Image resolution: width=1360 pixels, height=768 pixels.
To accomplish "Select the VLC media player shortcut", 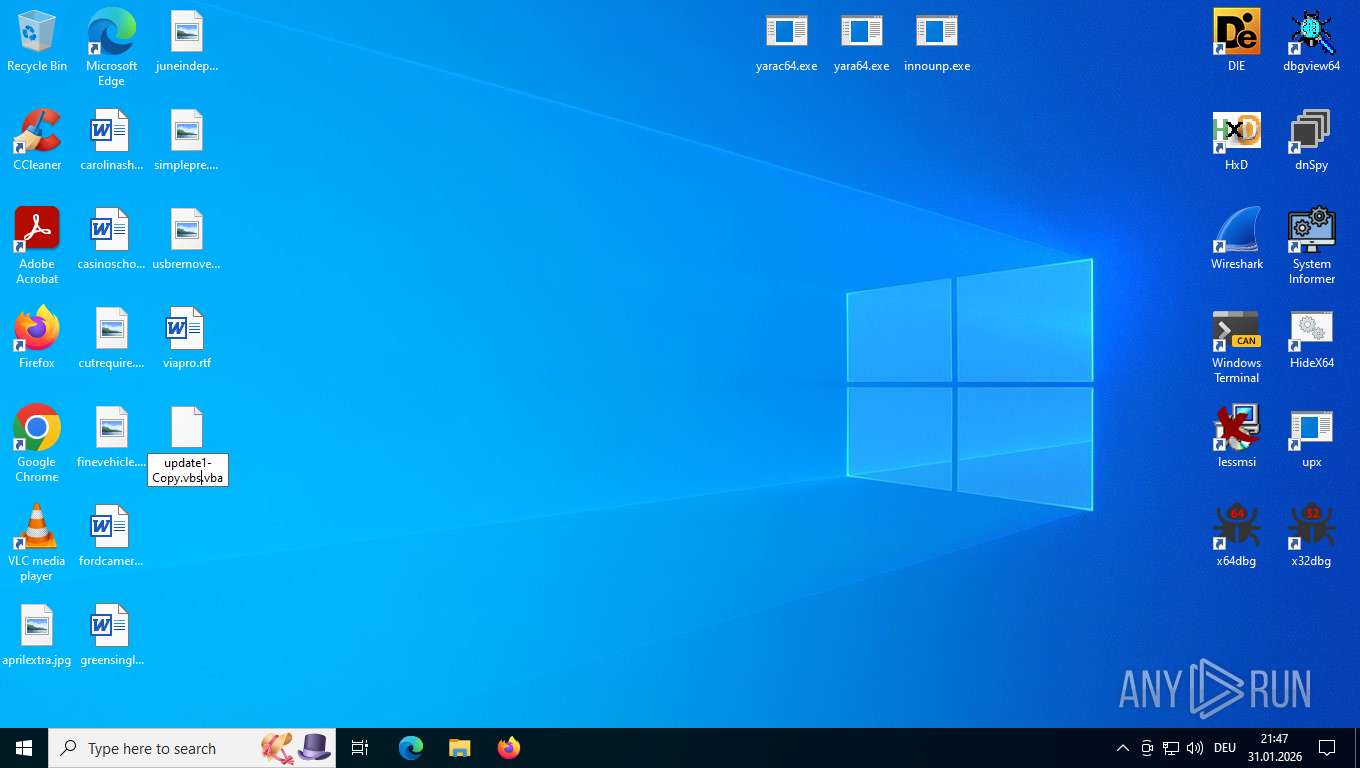I will [37, 543].
